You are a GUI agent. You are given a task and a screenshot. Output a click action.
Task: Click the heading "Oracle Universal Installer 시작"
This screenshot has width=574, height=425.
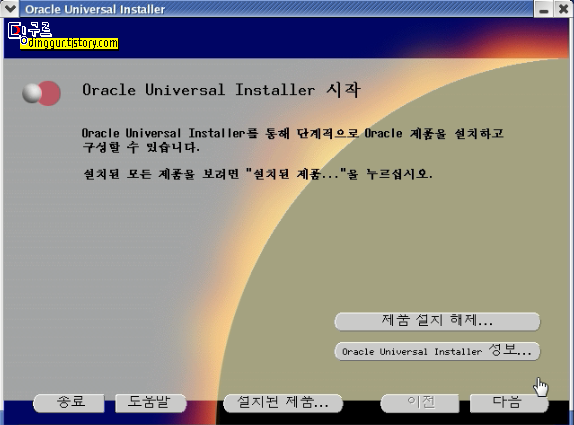click(x=221, y=90)
